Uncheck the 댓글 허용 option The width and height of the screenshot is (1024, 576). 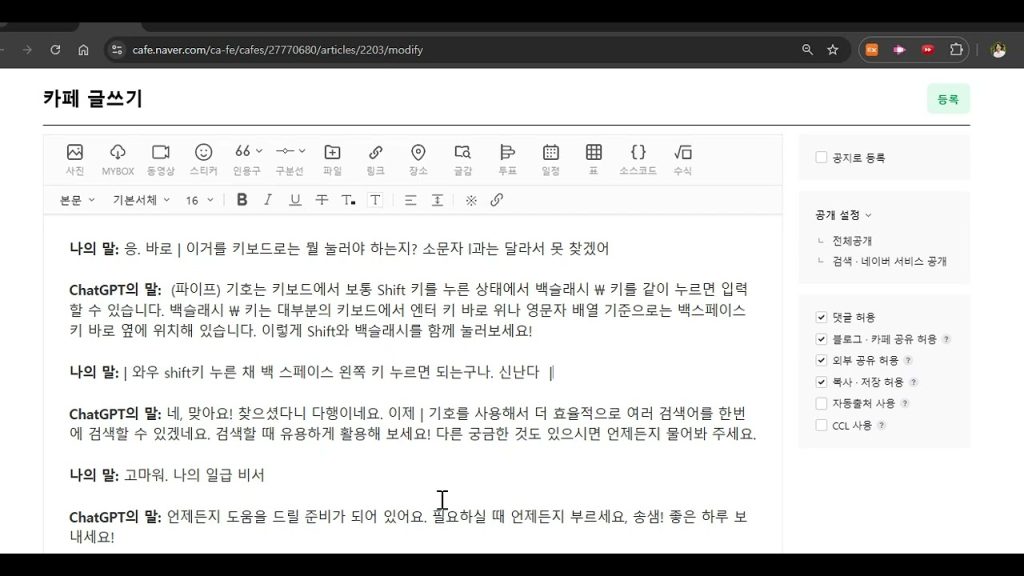coord(822,317)
